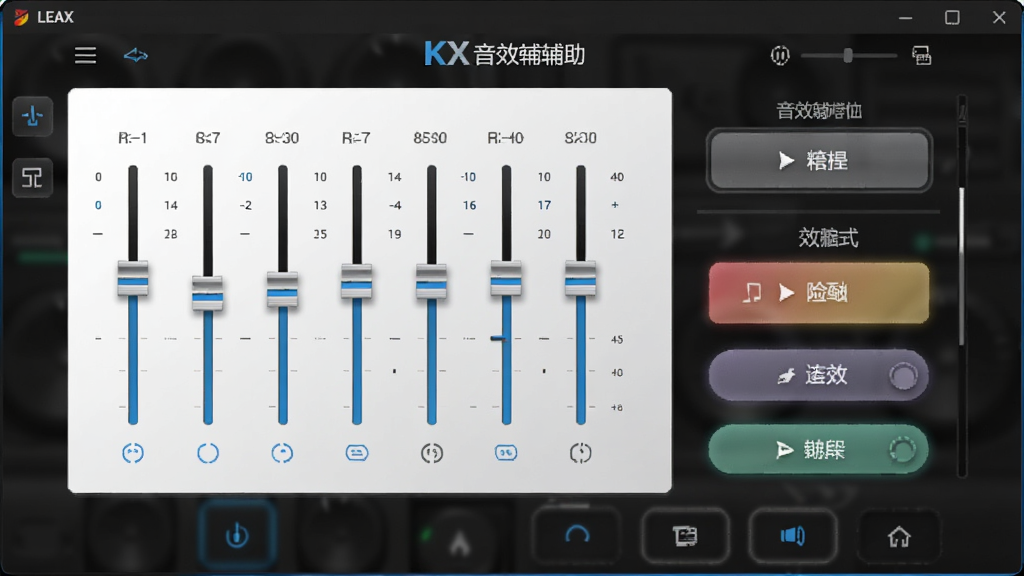The height and width of the screenshot is (576, 1024).
Task: Click circle icon under B:7 fader
Action: 208,453
